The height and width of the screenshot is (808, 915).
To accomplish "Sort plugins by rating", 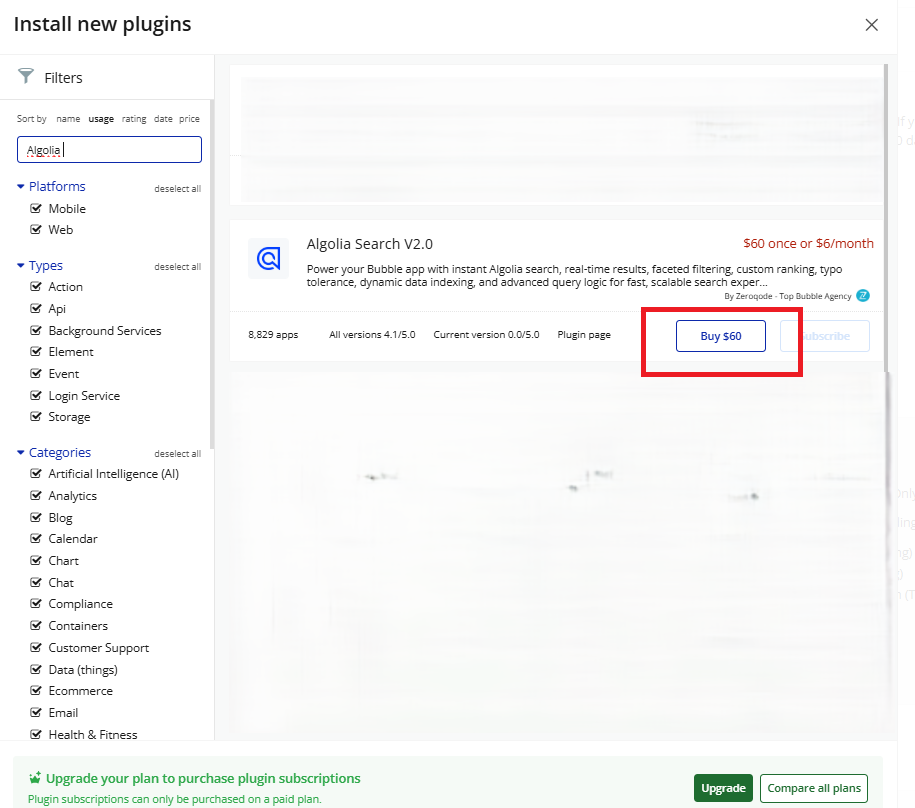I will pos(134,119).
